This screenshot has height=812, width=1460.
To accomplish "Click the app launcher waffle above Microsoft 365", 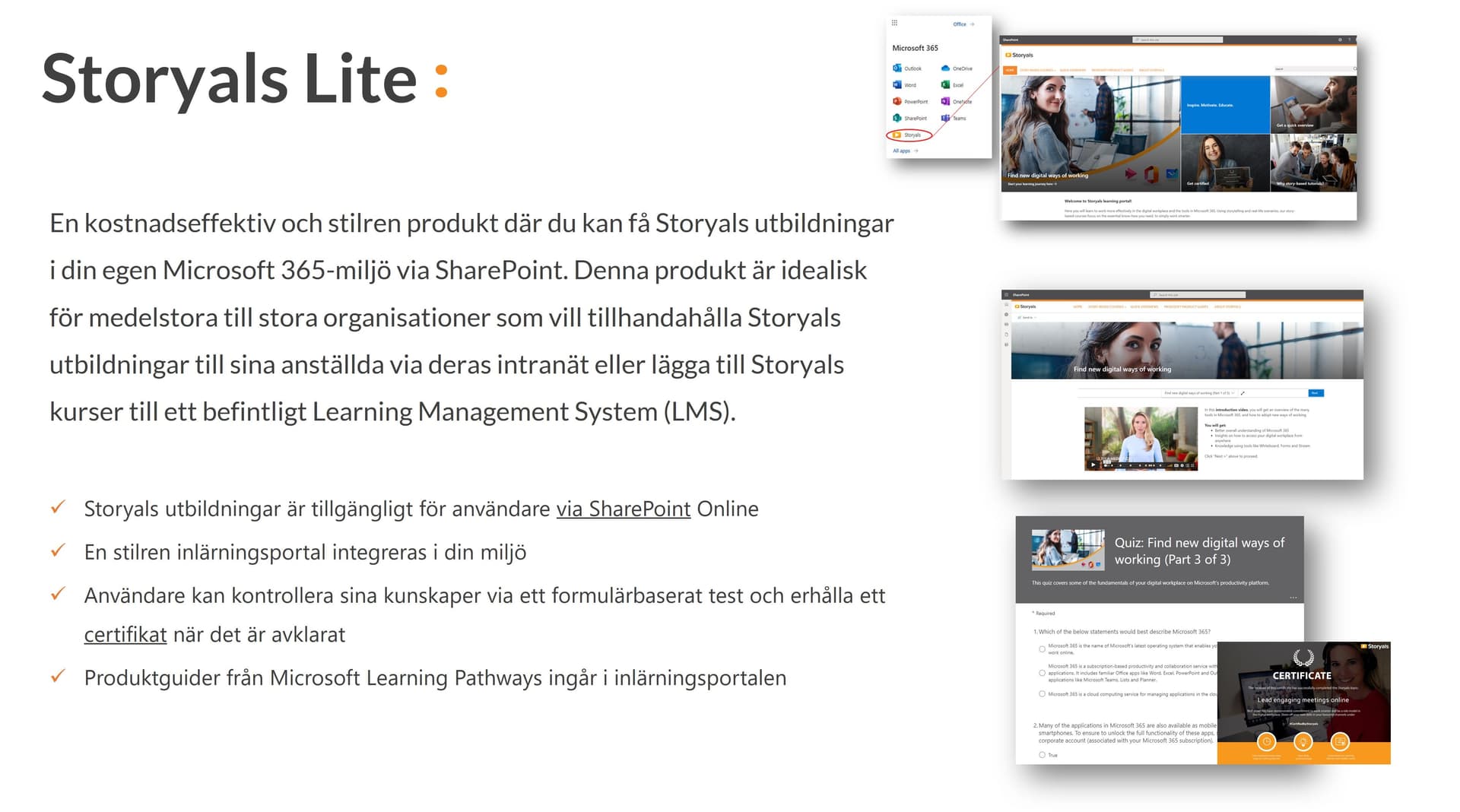I will tap(894, 23).
